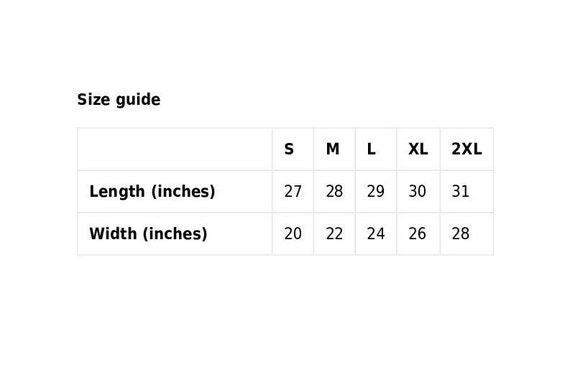Click the Size guide heading
This screenshot has height=380, width=570.
119,100
